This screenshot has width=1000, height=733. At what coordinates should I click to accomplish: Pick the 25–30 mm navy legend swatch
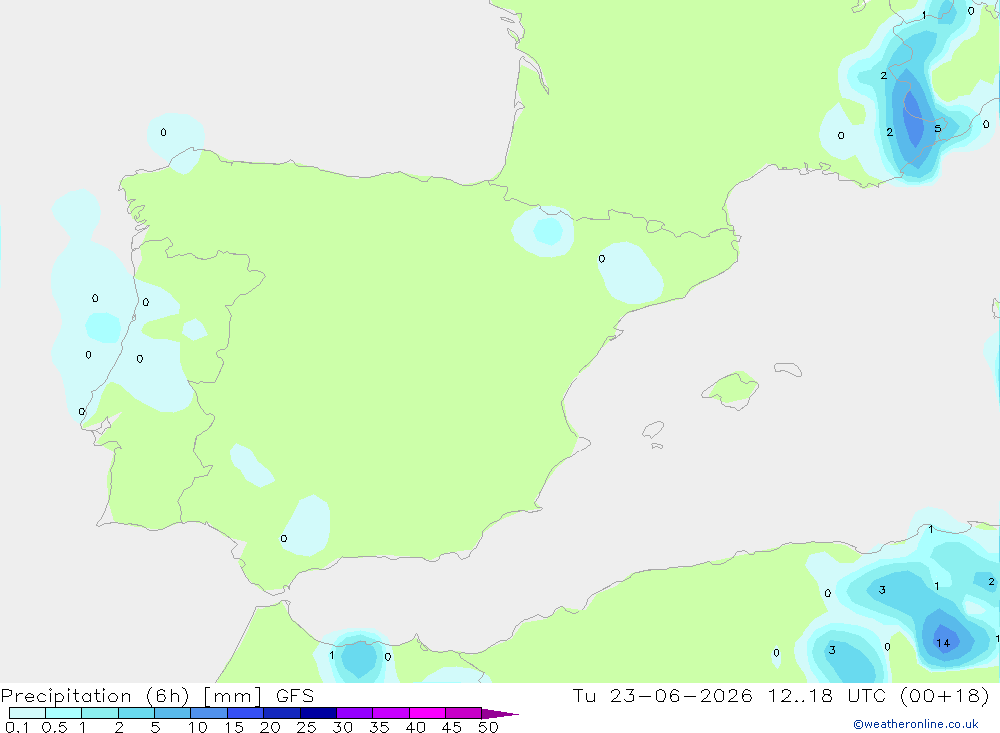[x=318, y=713]
